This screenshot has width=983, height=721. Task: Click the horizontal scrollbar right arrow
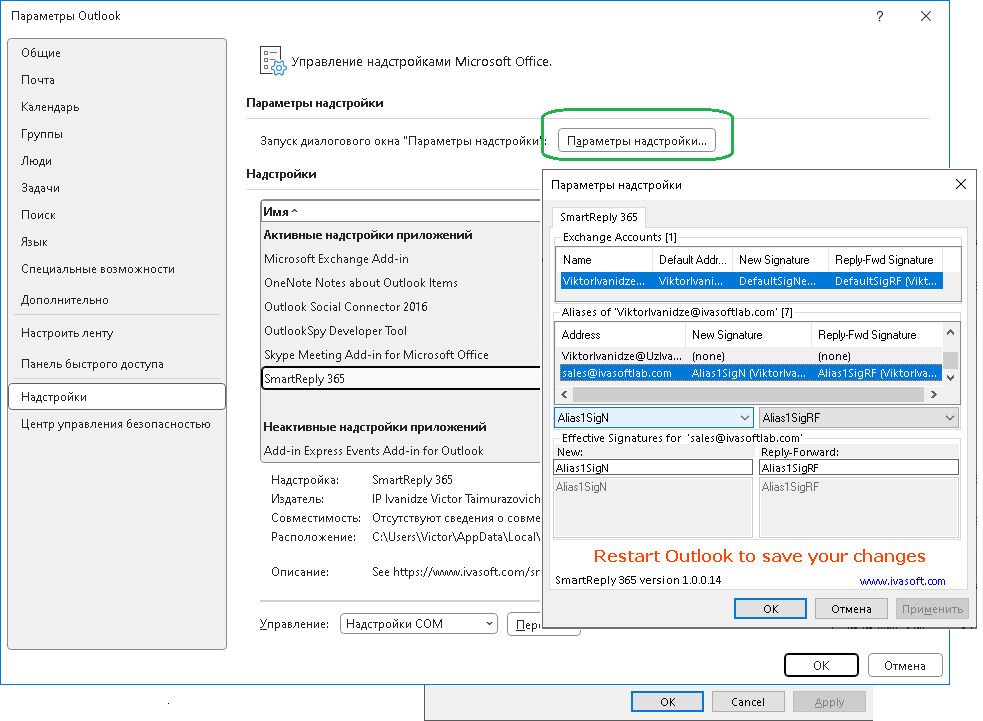[933, 394]
